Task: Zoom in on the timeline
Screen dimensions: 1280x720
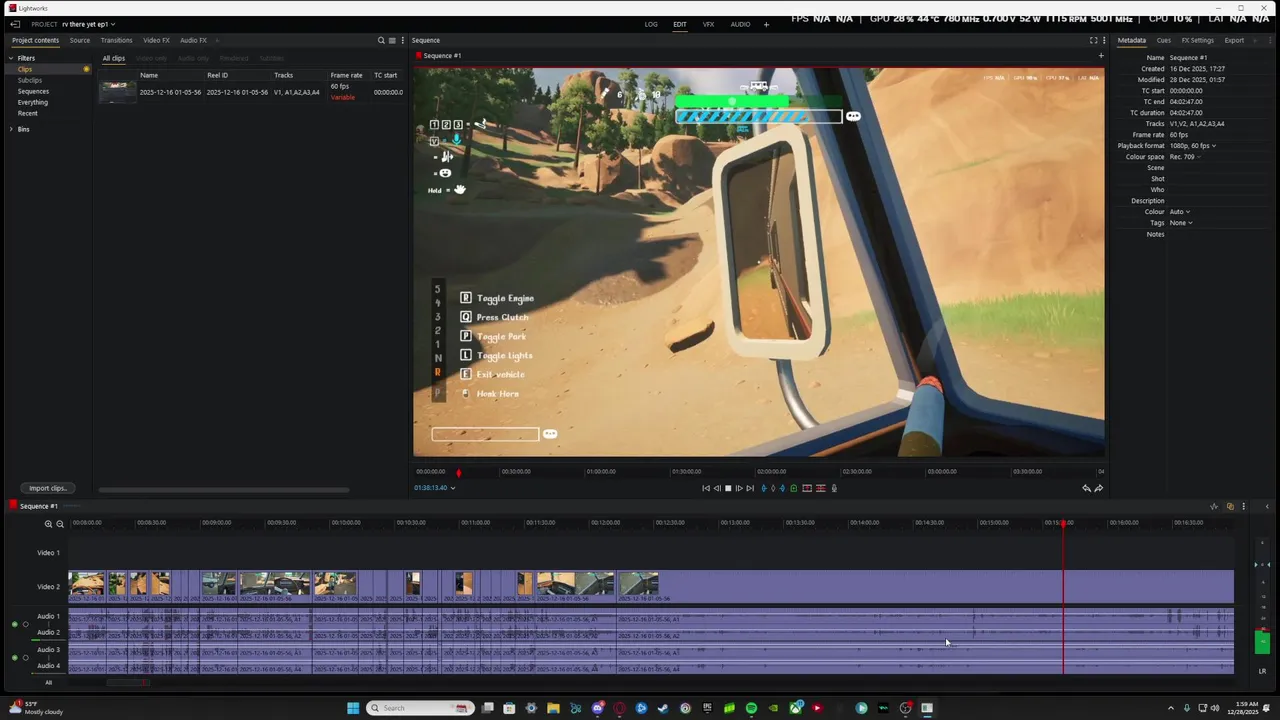Action: coord(48,524)
